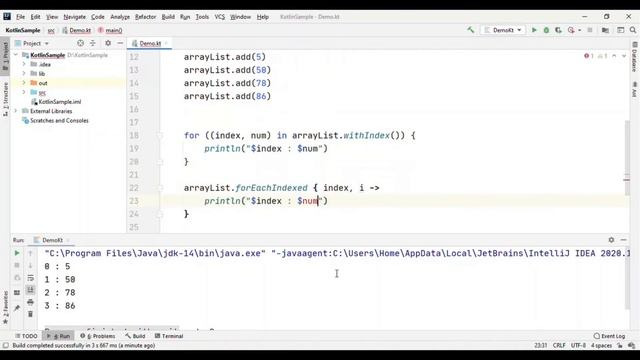Stop process icon in Run panel
This screenshot has height=360, width=640.
tap(17, 265)
